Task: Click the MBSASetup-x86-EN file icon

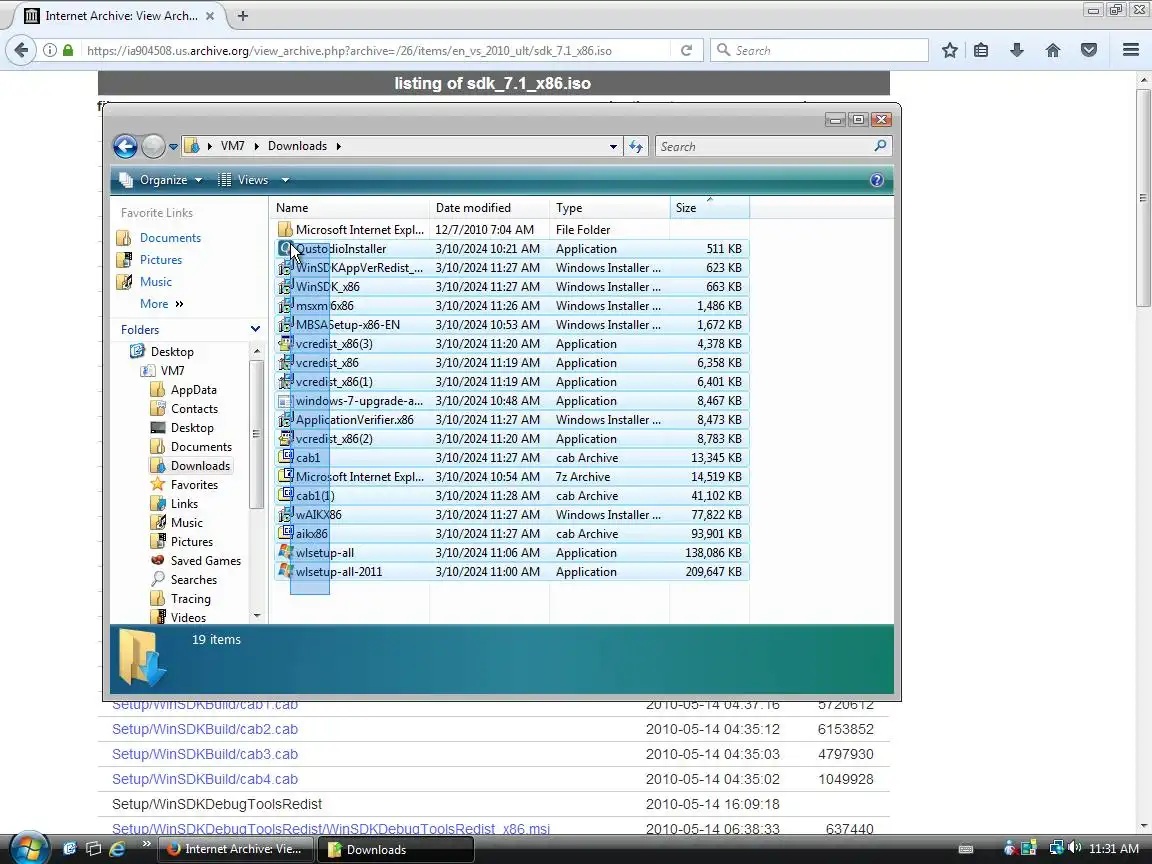Action: tap(285, 325)
